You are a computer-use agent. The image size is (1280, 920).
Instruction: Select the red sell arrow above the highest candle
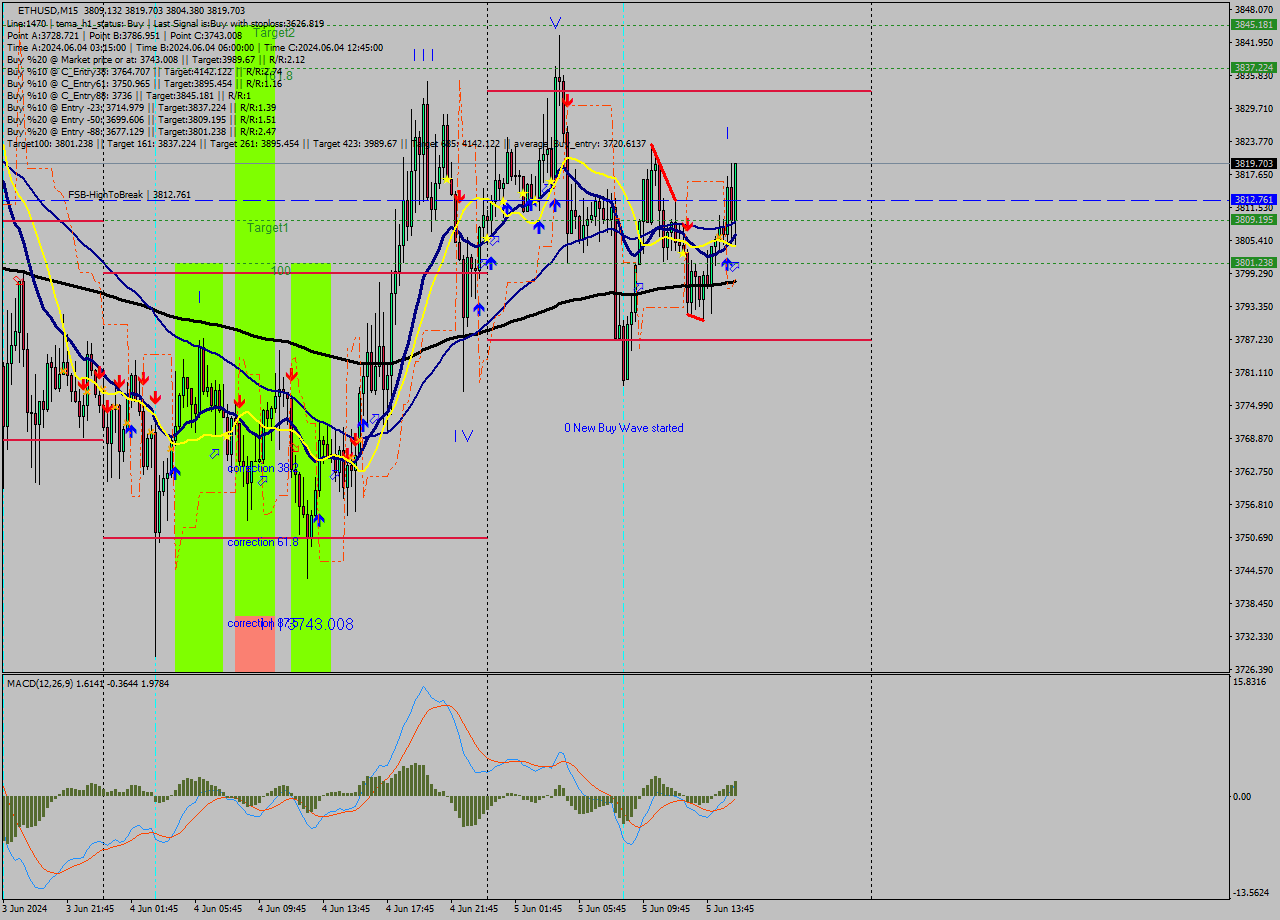[x=567, y=100]
